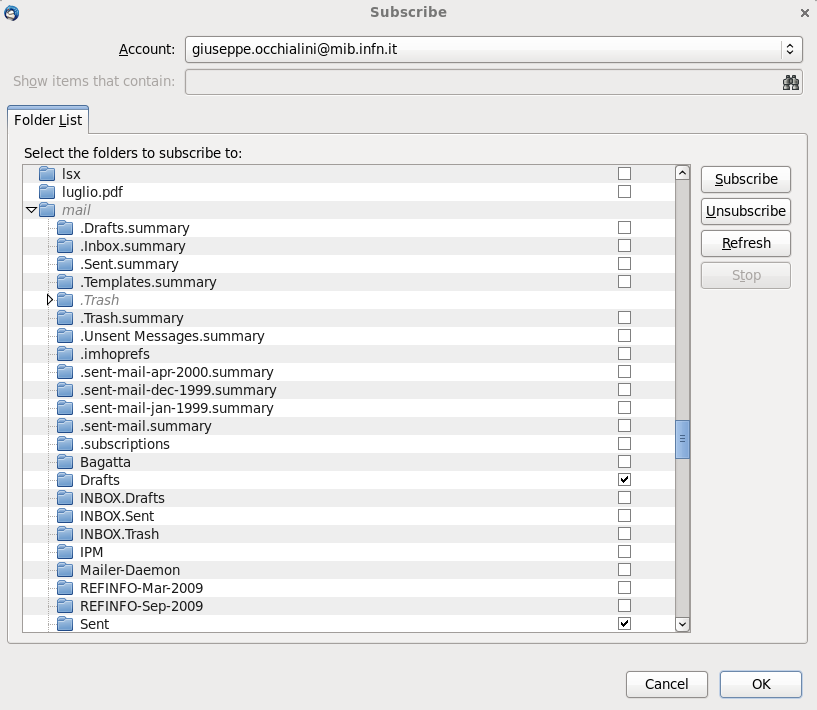The width and height of the screenshot is (817, 710).
Task: Select the INBOX.Sent folder row
Action: (349, 516)
